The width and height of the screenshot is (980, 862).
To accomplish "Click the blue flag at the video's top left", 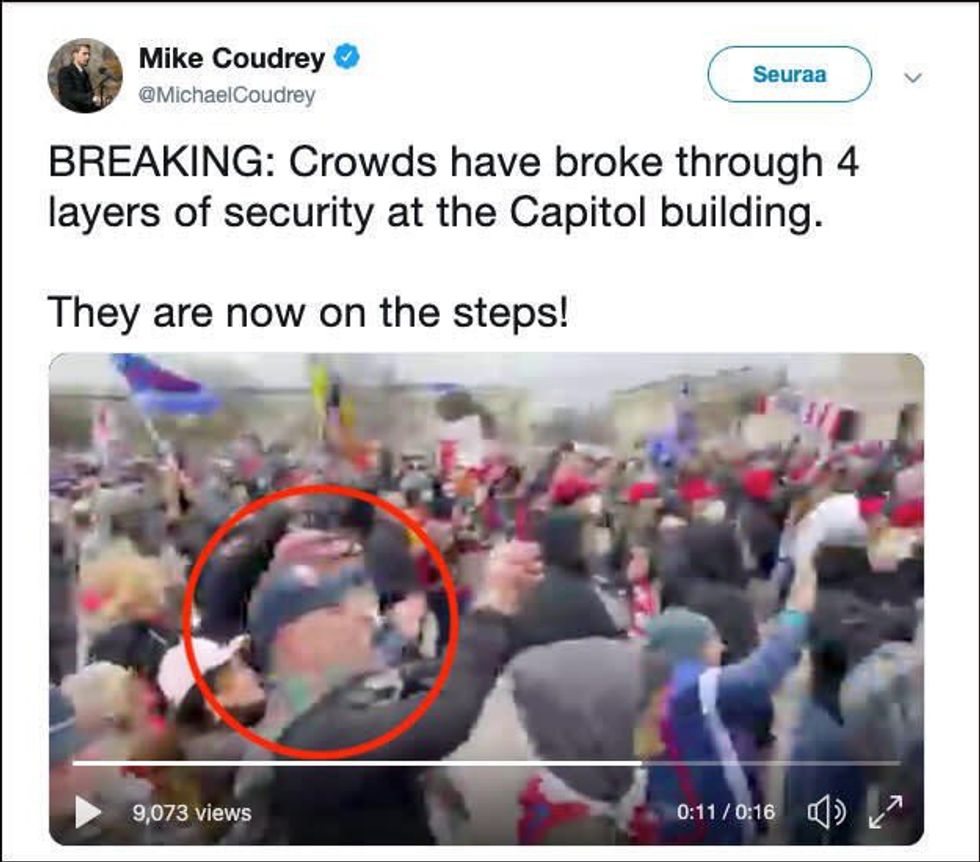I will (x=166, y=384).
